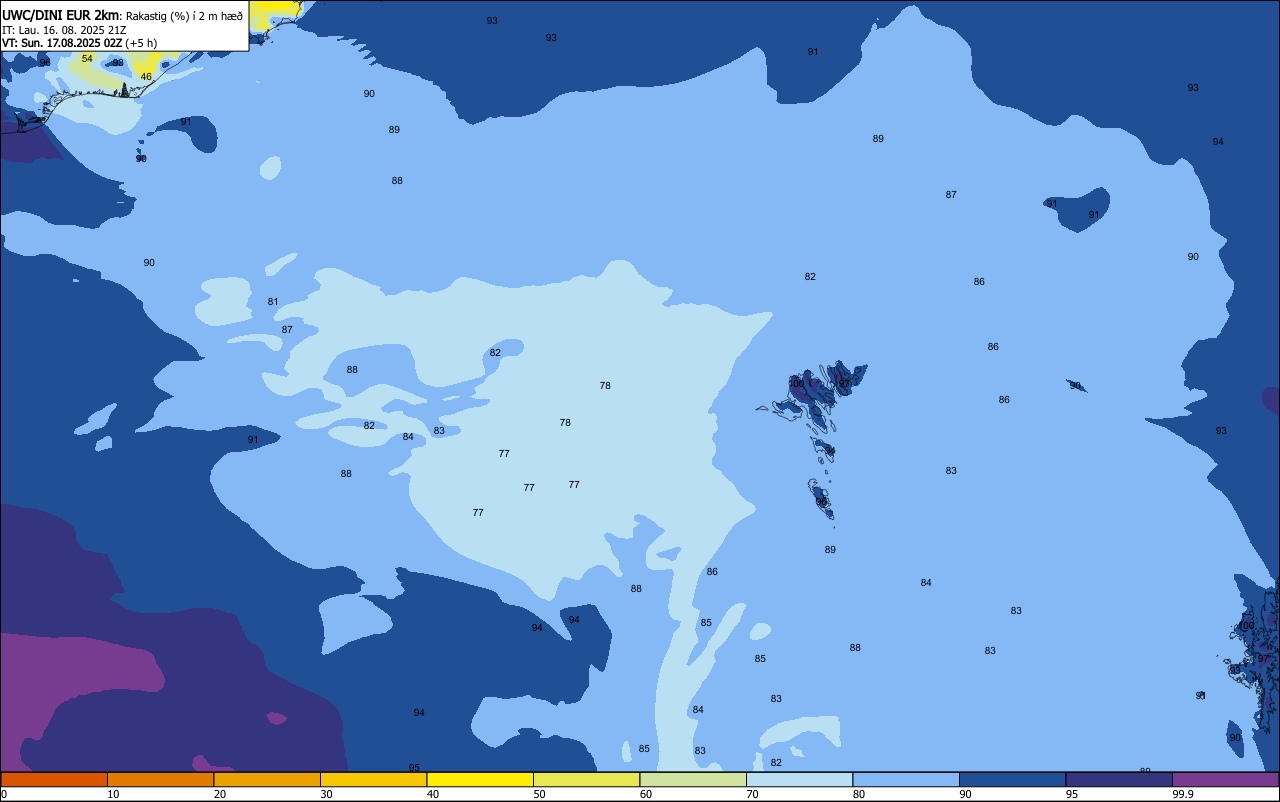Image resolution: width=1280 pixels, height=802 pixels.
Task: Click the legend tick label '60'
Action: pos(646,794)
